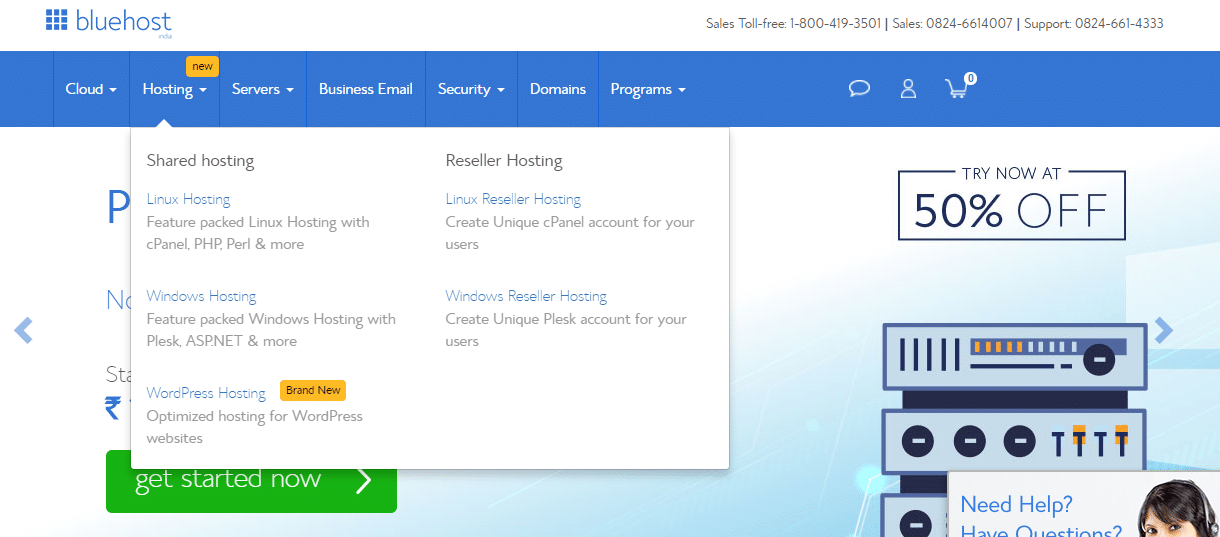Click the Shared hosting heading
Viewport: 1220px width, 537px height.
tap(200, 160)
